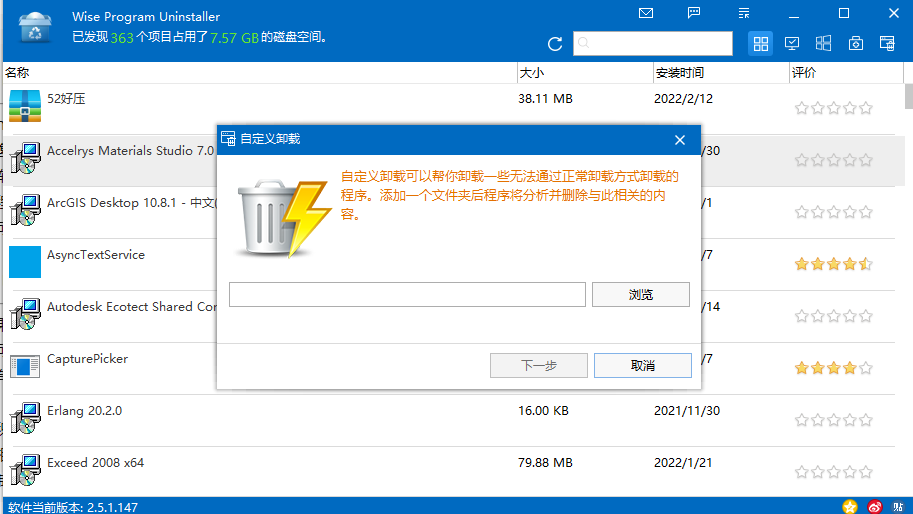913x514 pixels.
Task: Switch to all programs grid view
Action: (760, 44)
